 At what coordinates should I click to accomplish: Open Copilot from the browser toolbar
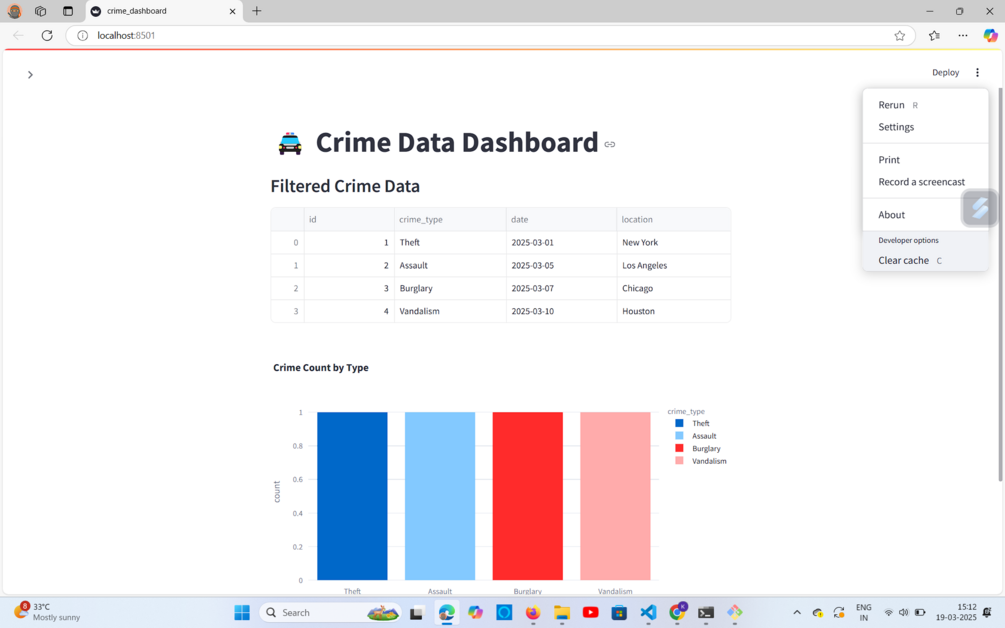992,34
